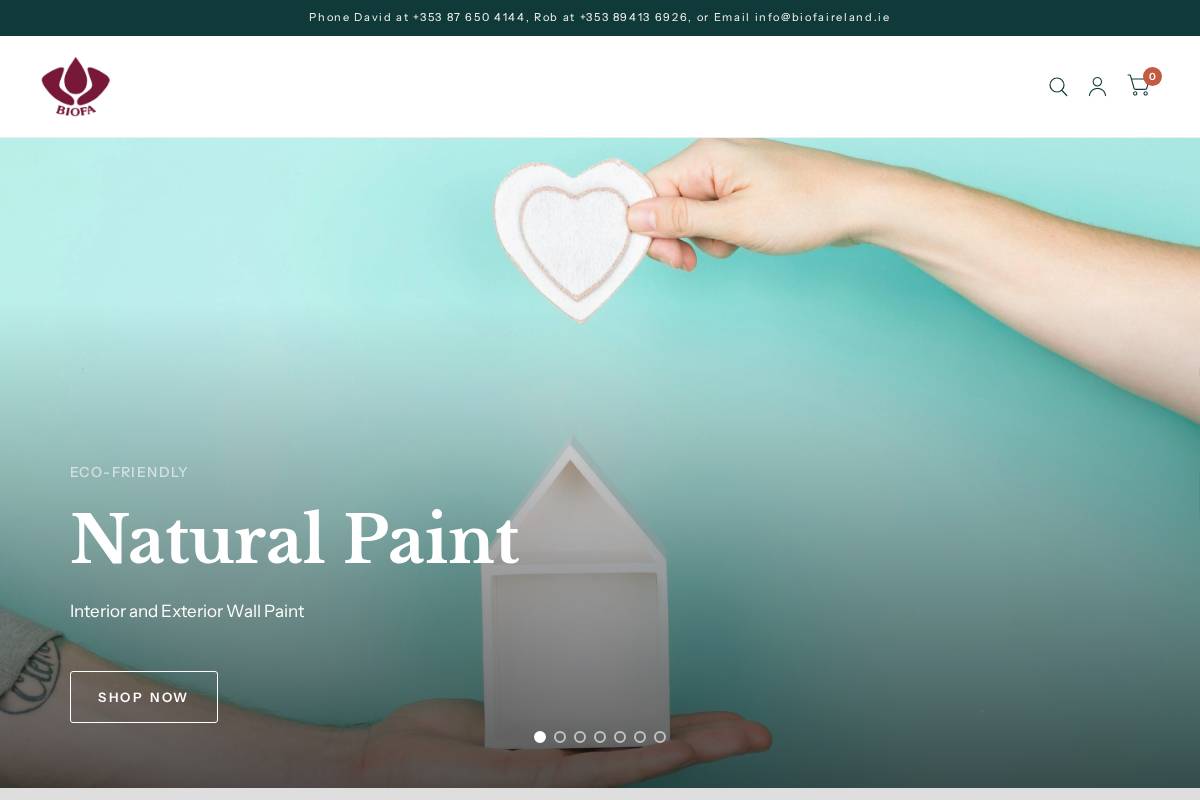Click Rob's phone number in top bar

coord(634,17)
